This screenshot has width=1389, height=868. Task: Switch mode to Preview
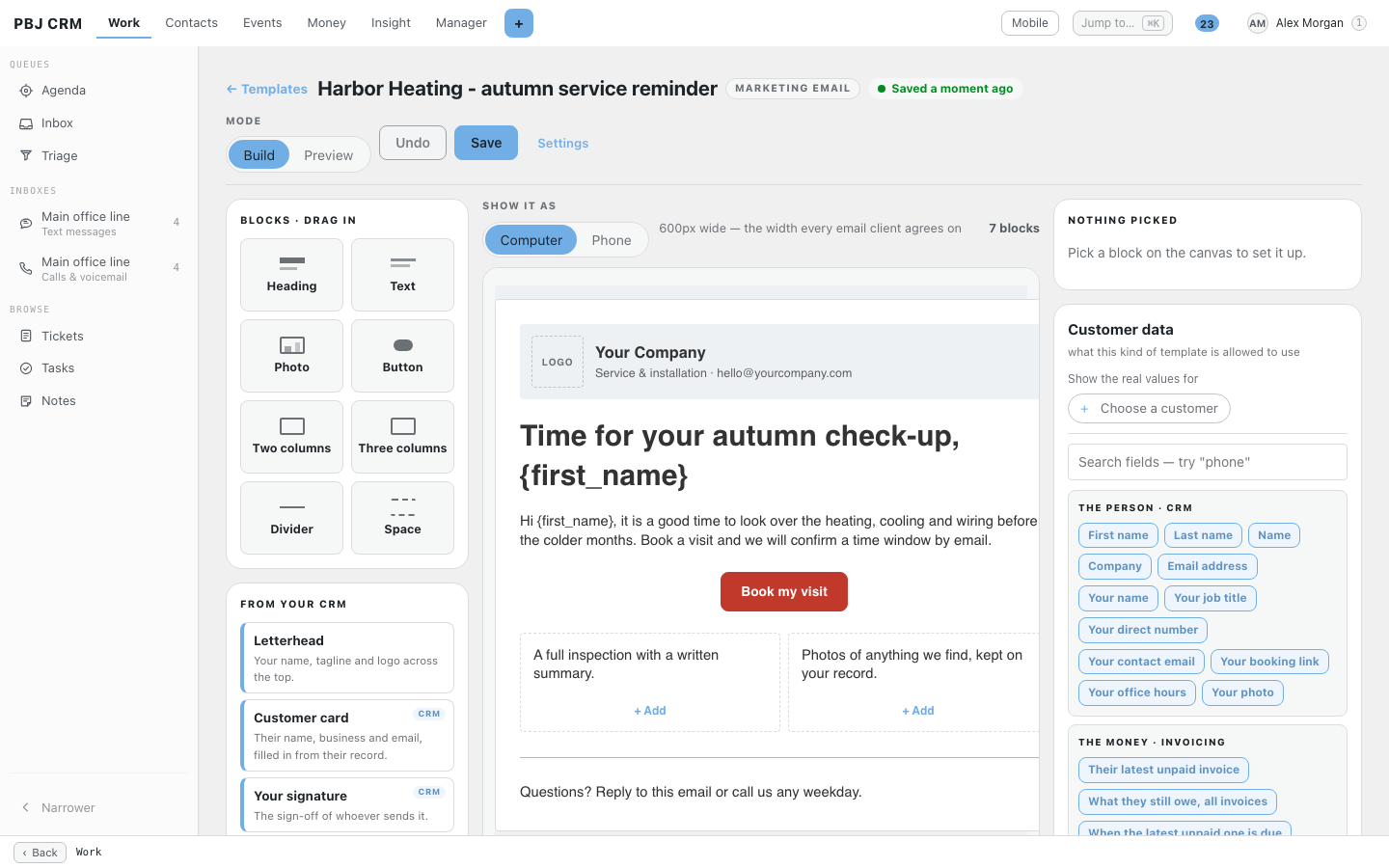329,155
